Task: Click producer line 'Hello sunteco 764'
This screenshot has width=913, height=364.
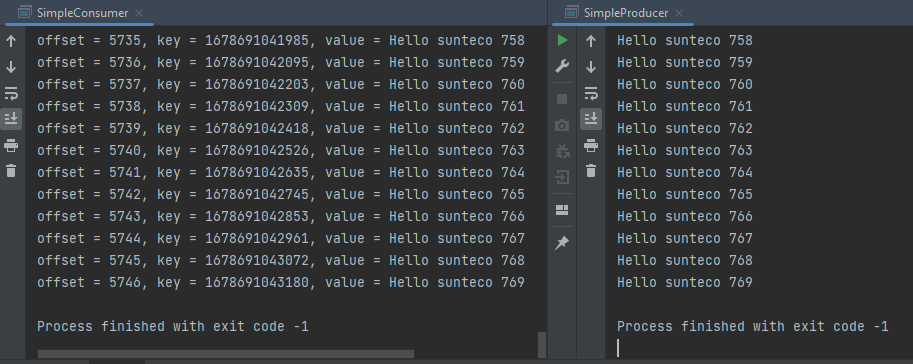Action: tap(685, 172)
